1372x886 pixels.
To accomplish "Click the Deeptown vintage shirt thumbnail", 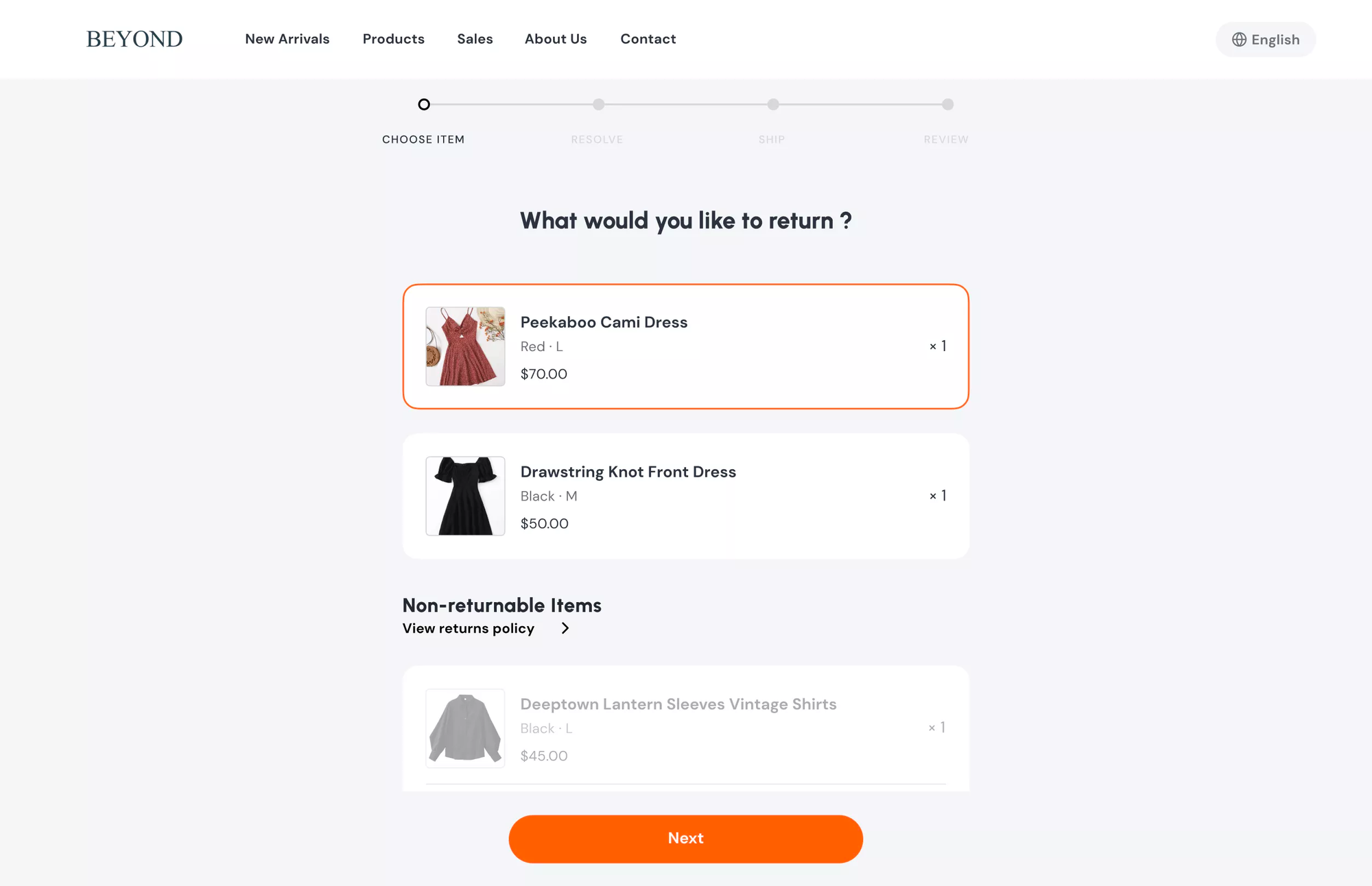I will [465, 728].
